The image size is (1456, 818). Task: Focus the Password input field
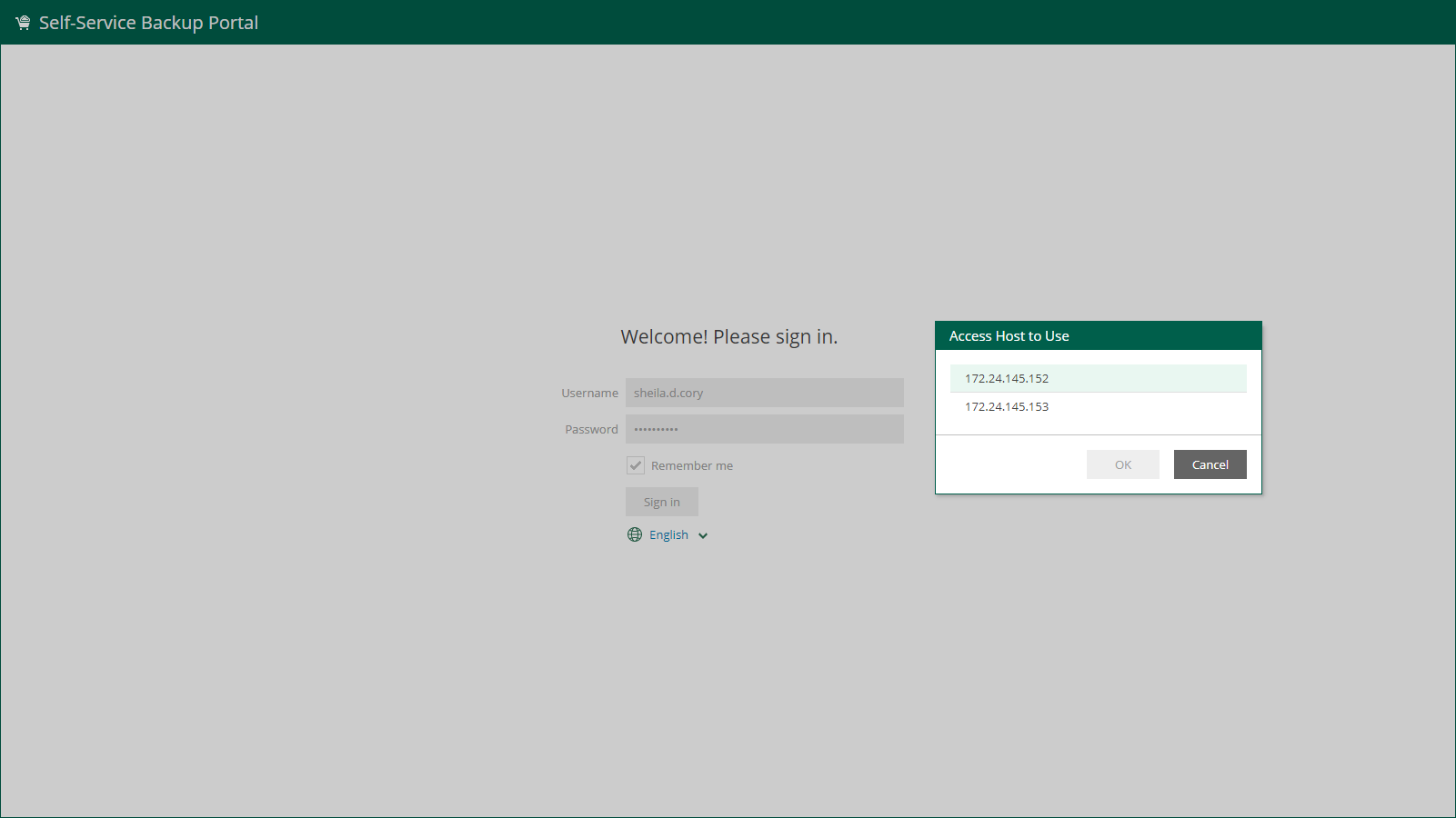pos(765,429)
